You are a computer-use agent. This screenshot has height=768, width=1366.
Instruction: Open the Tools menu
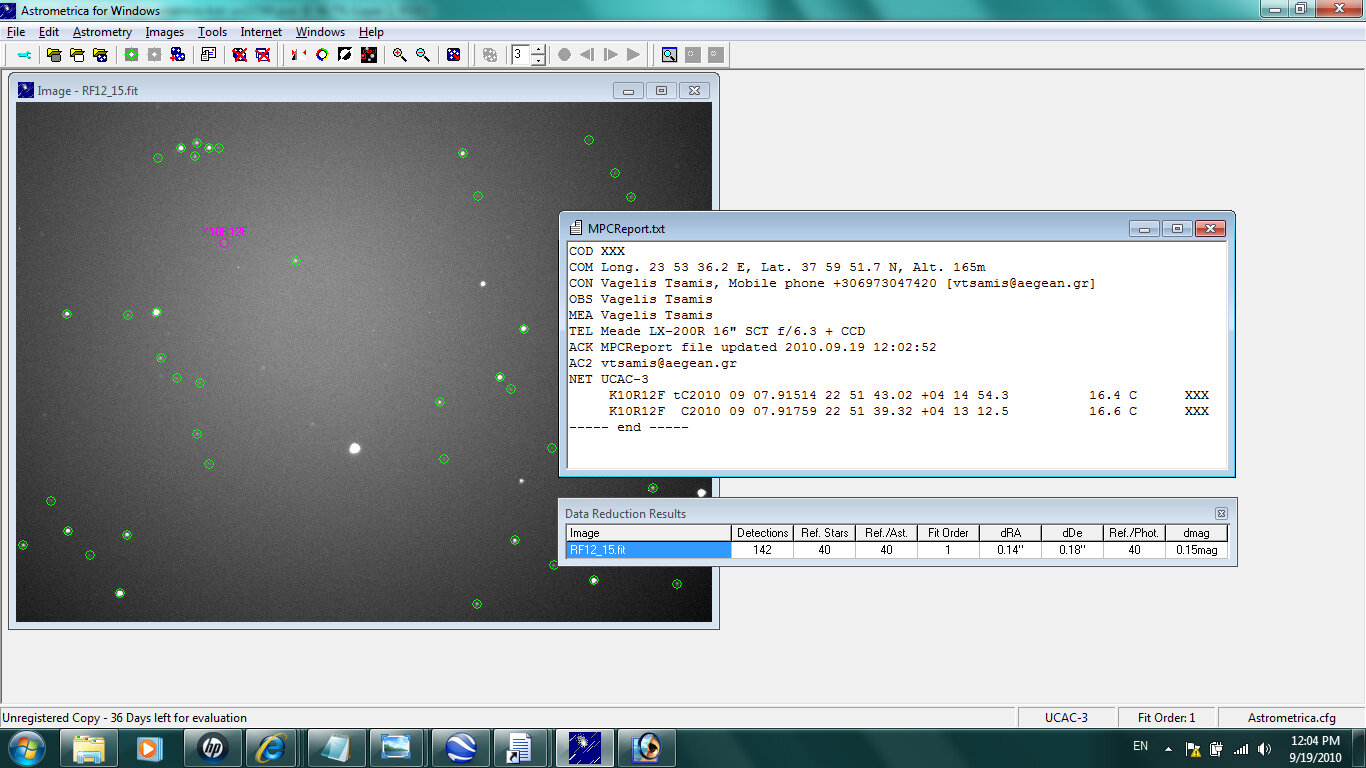[212, 32]
